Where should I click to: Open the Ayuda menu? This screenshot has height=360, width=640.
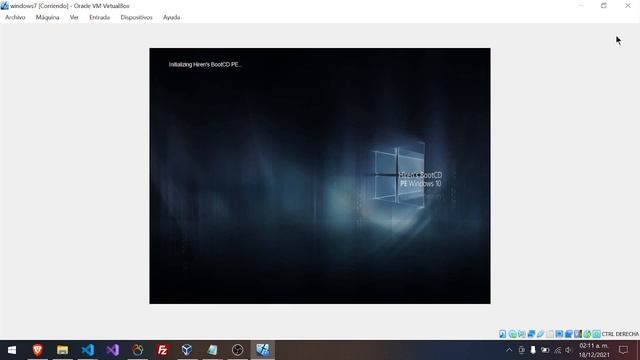click(x=171, y=17)
